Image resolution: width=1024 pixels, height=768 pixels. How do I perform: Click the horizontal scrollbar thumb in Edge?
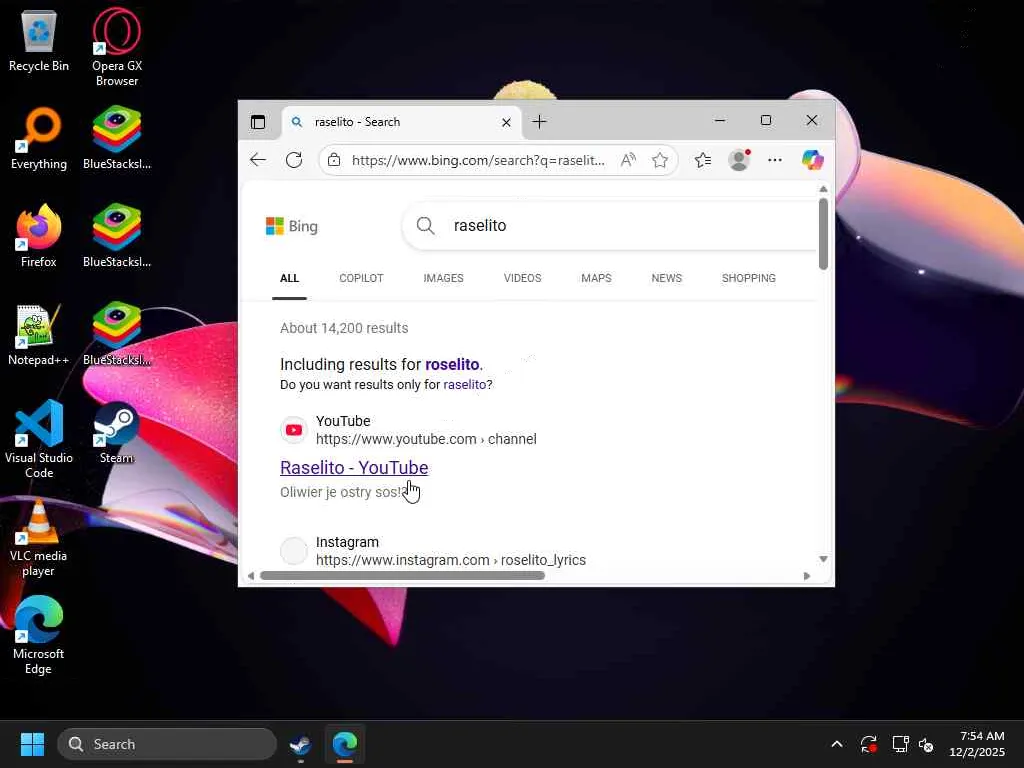(x=402, y=575)
